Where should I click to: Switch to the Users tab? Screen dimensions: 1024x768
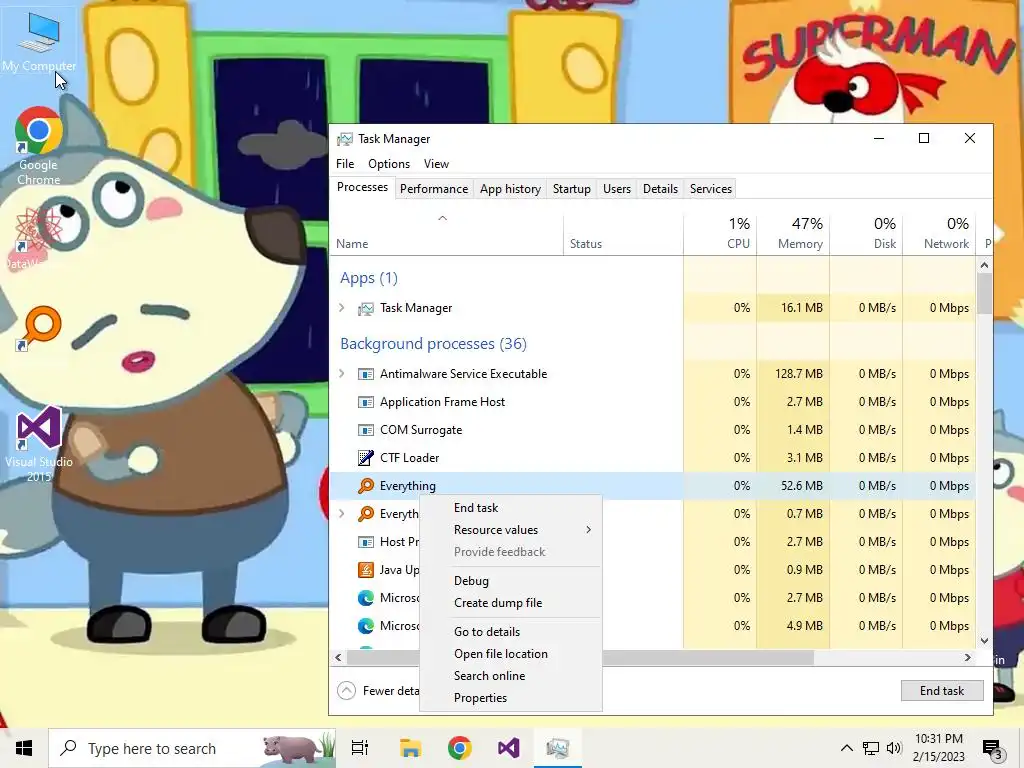click(x=616, y=189)
